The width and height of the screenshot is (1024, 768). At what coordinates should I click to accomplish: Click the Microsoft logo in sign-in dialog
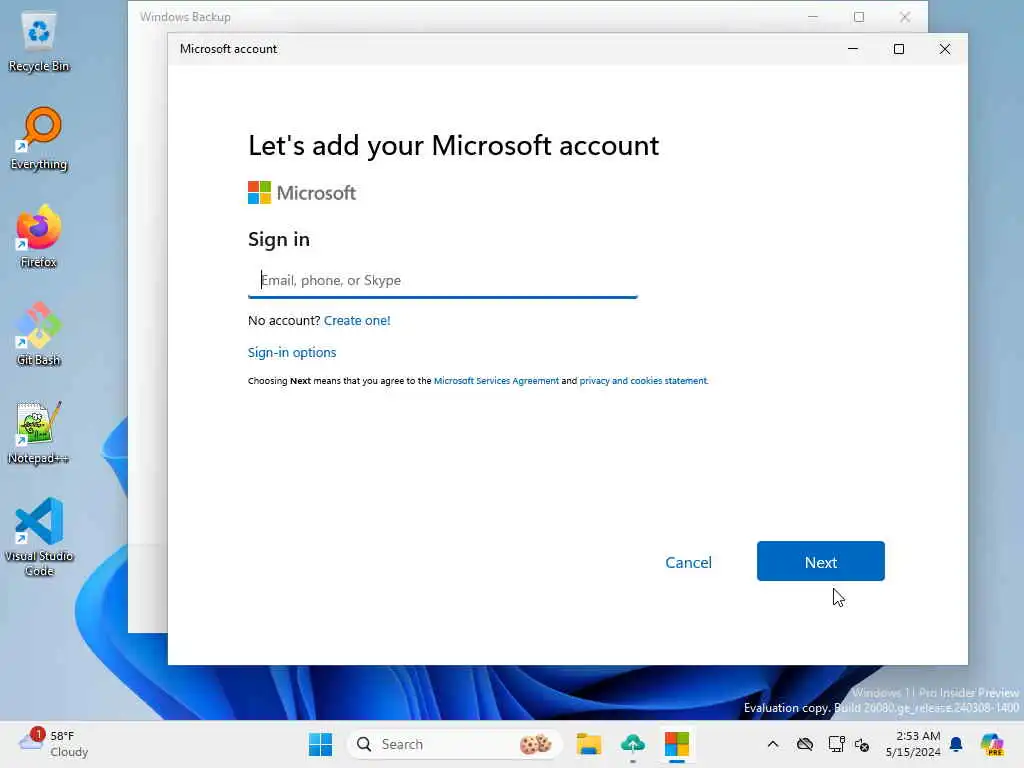[x=302, y=193]
